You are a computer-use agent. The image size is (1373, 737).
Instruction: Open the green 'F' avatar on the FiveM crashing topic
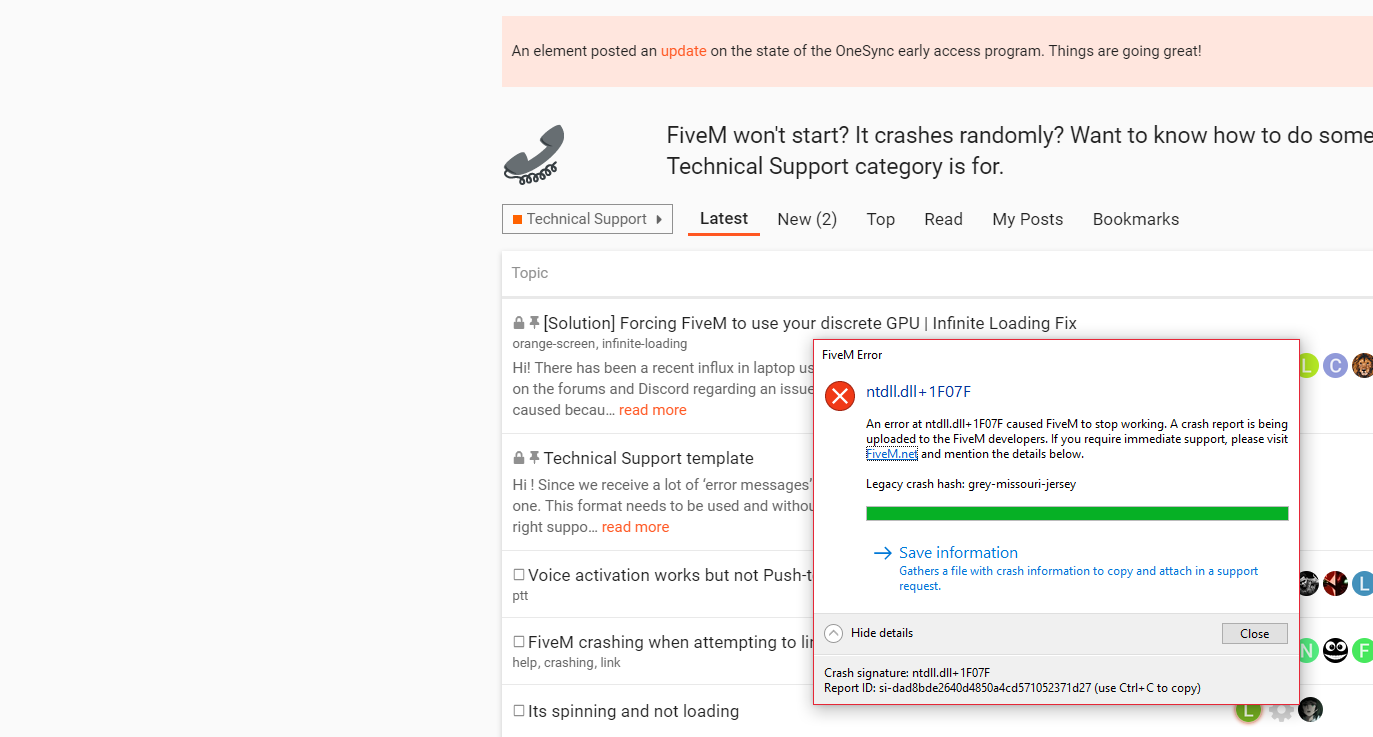(x=1363, y=651)
